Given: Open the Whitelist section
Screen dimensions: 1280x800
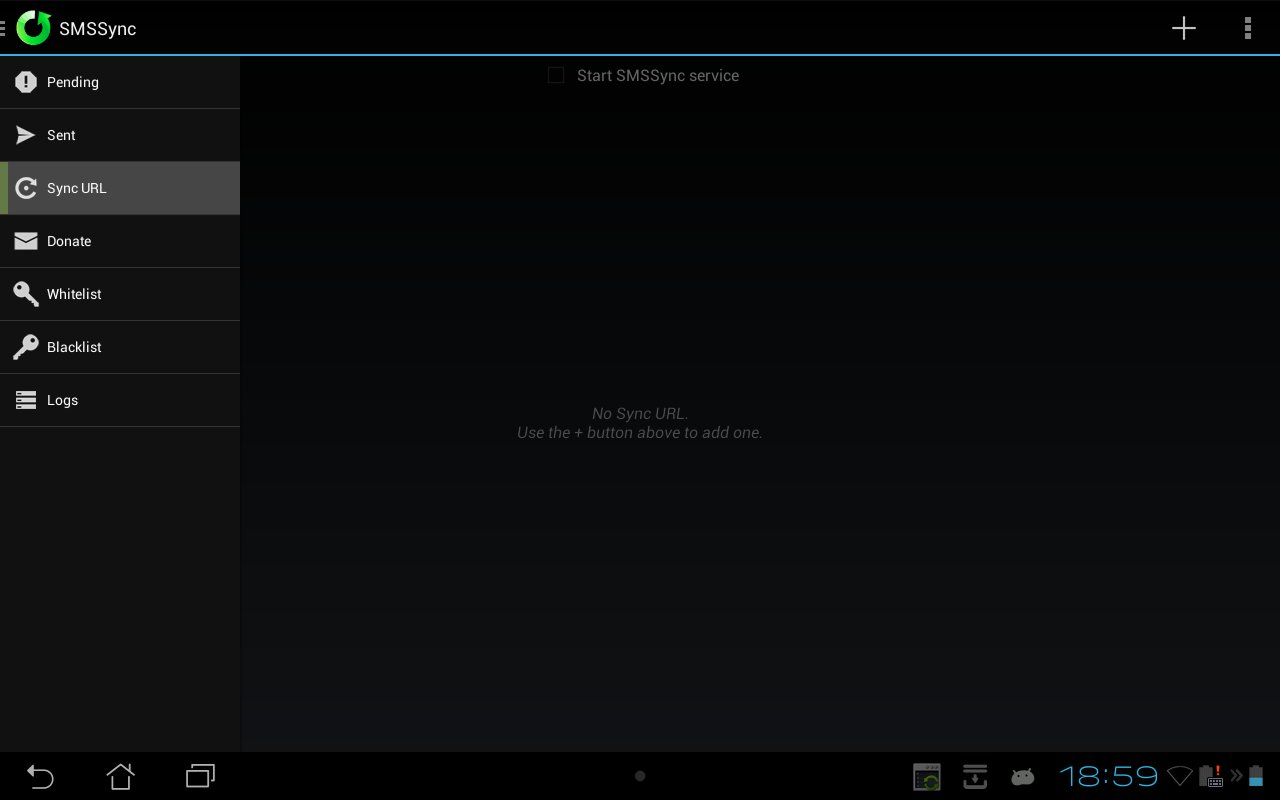Looking at the screenshot, I should [x=120, y=294].
